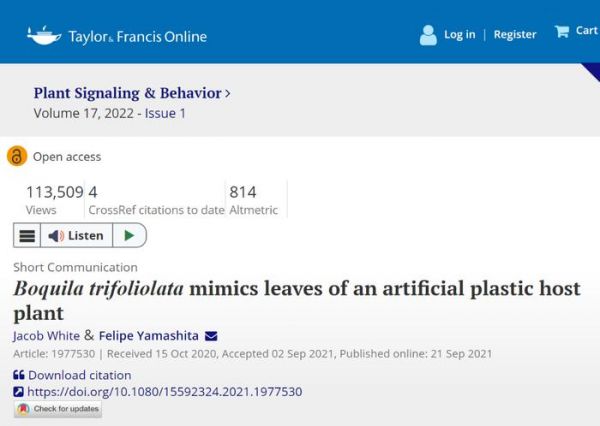Click the Download citation quote icon

tap(19, 375)
